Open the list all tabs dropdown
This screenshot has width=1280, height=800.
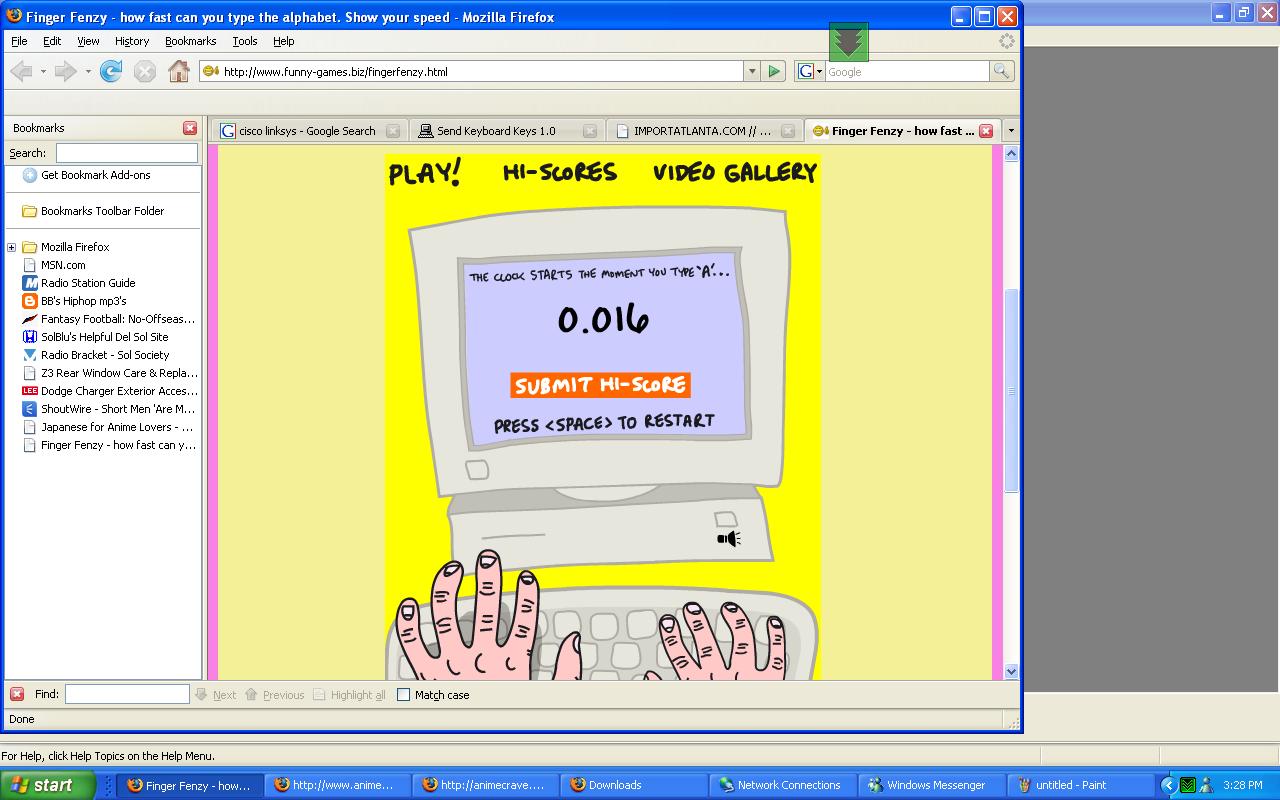[1010, 131]
